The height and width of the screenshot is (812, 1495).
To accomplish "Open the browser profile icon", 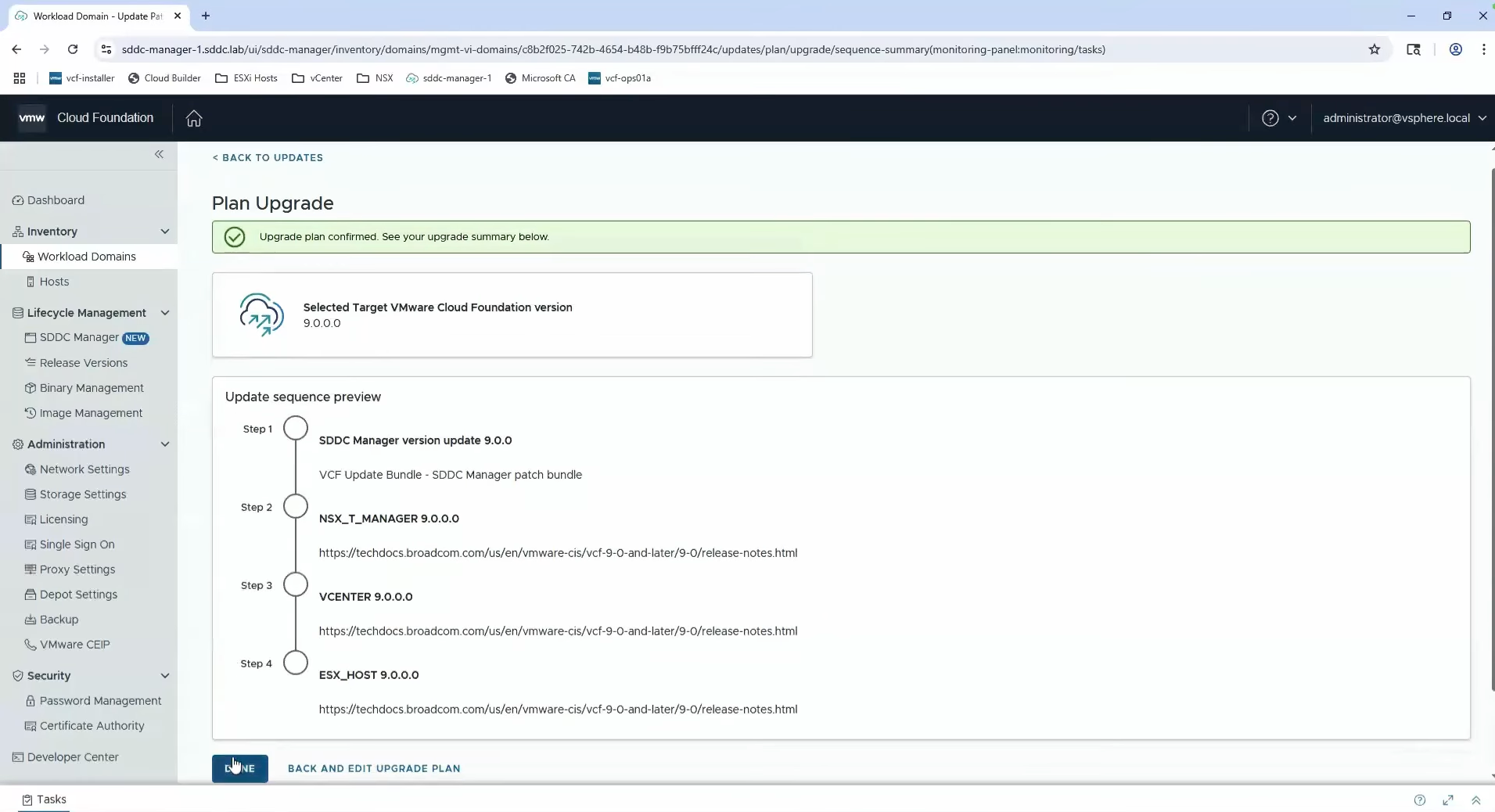I will point(1455,49).
